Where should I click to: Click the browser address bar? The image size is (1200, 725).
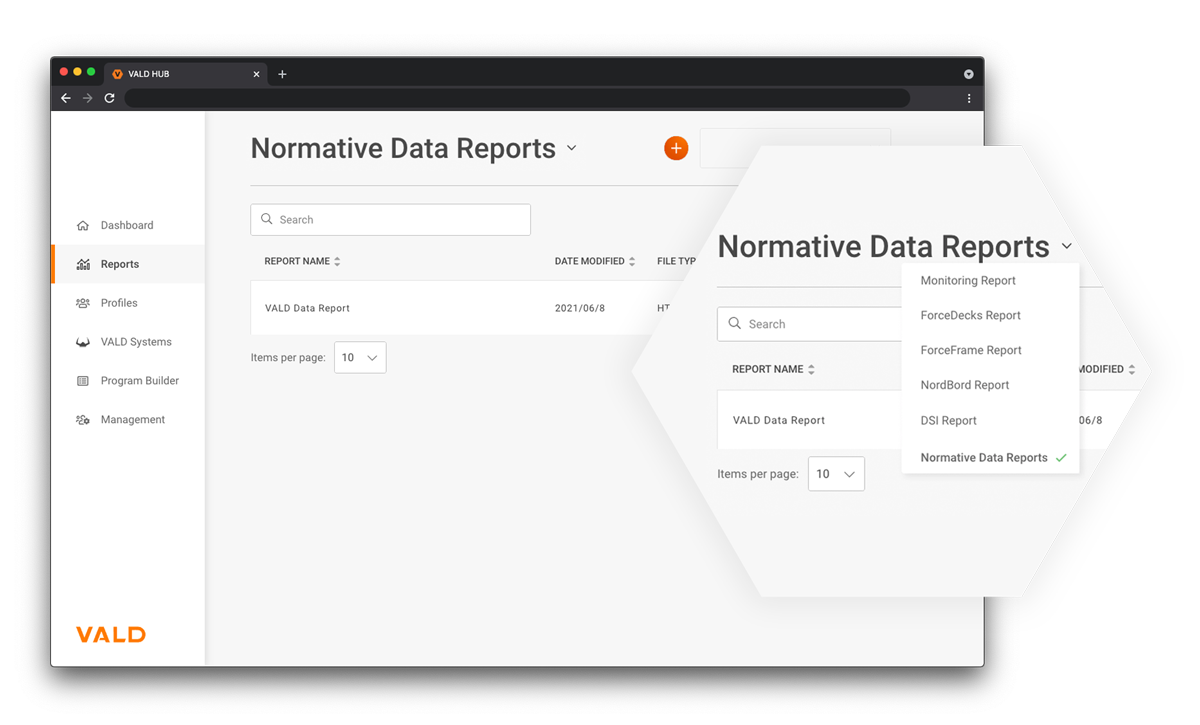(517, 98)
